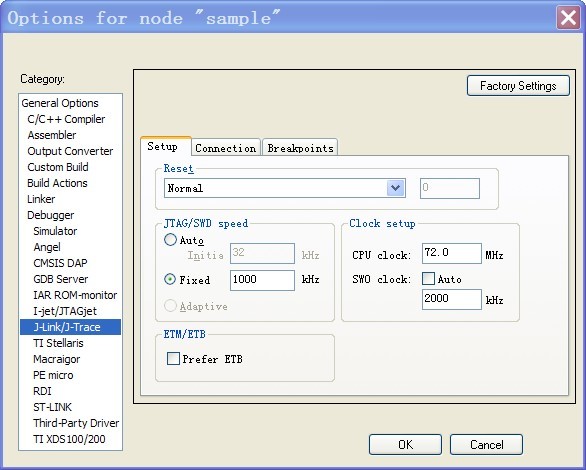This screenshot has width=586, height=470.
Task: Select PE micro category
Action: (53, 375)
